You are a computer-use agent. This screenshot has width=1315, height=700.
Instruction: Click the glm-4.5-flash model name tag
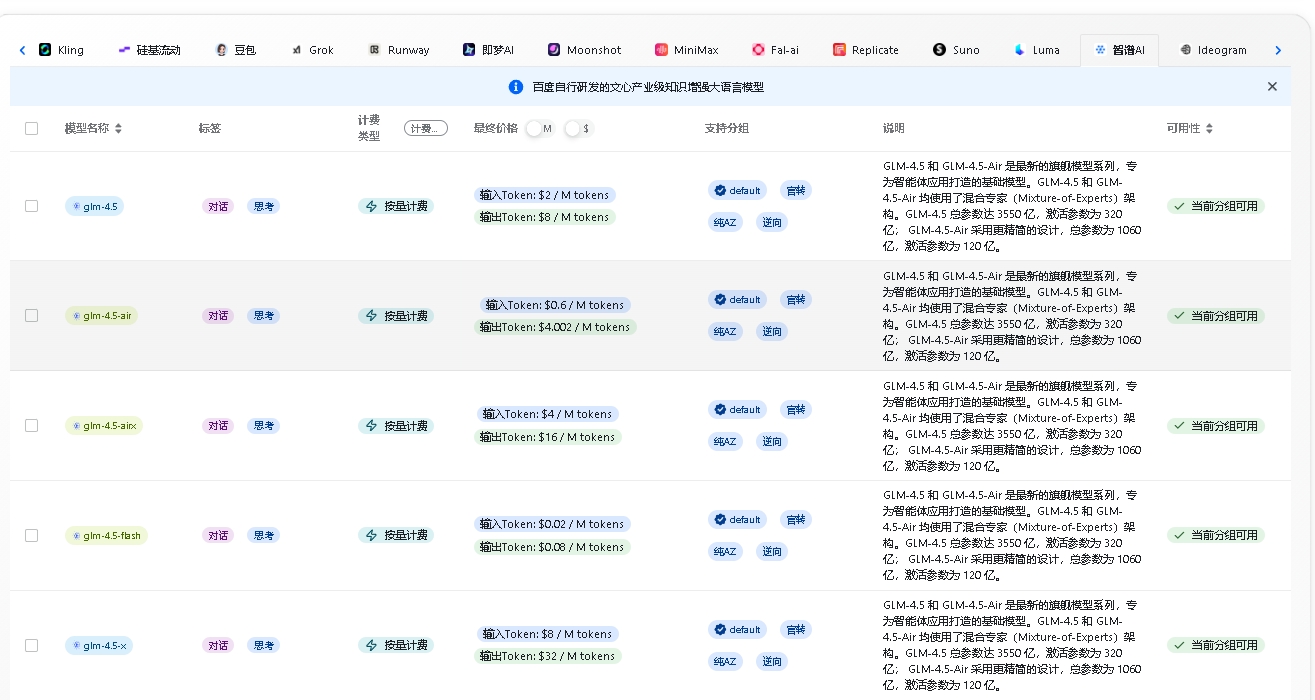click(106, 536)
